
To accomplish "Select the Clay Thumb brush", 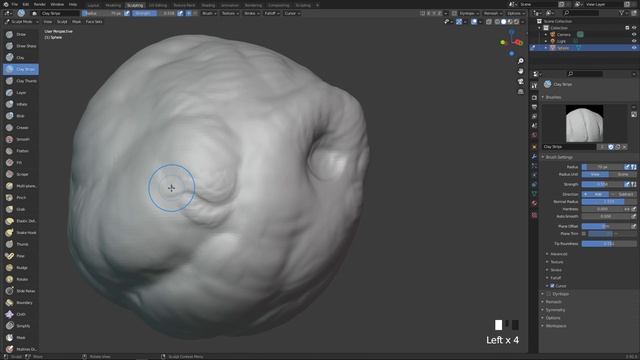I will [x=20, y=81].
